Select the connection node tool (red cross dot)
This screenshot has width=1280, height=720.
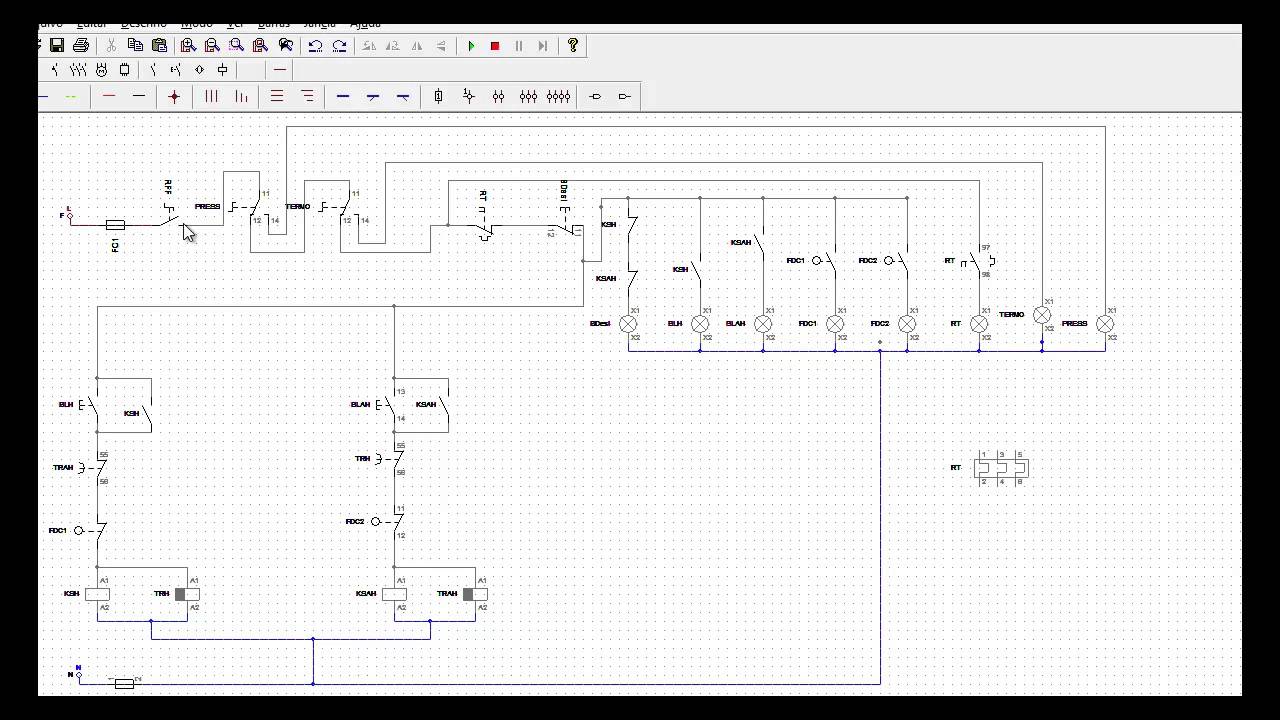(174, 96)
